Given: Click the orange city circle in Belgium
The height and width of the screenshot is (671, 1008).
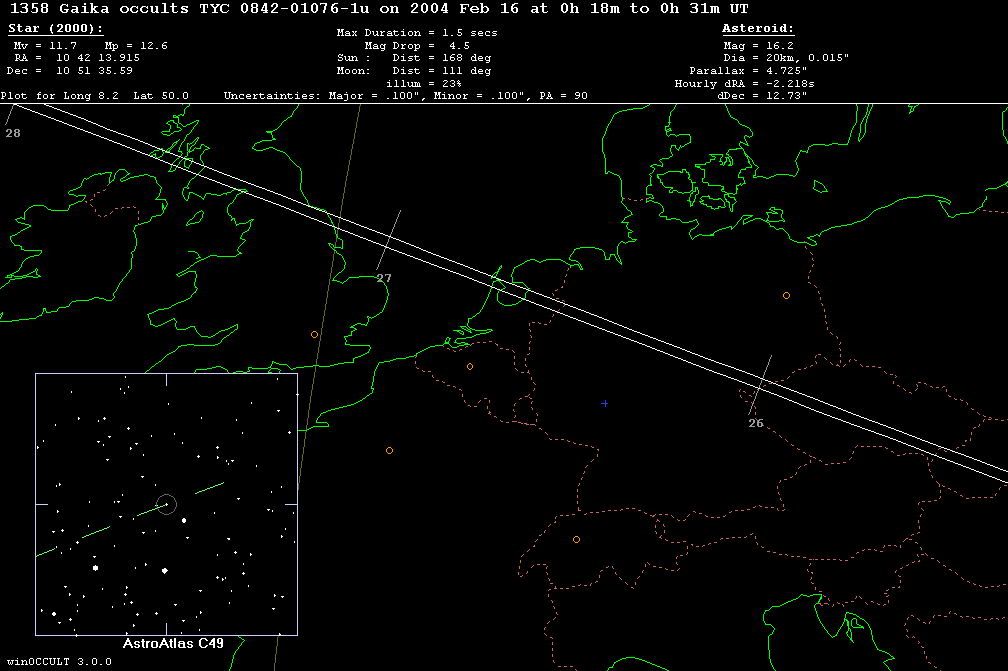Looking at the screenshot, I should tap(469, 366).
